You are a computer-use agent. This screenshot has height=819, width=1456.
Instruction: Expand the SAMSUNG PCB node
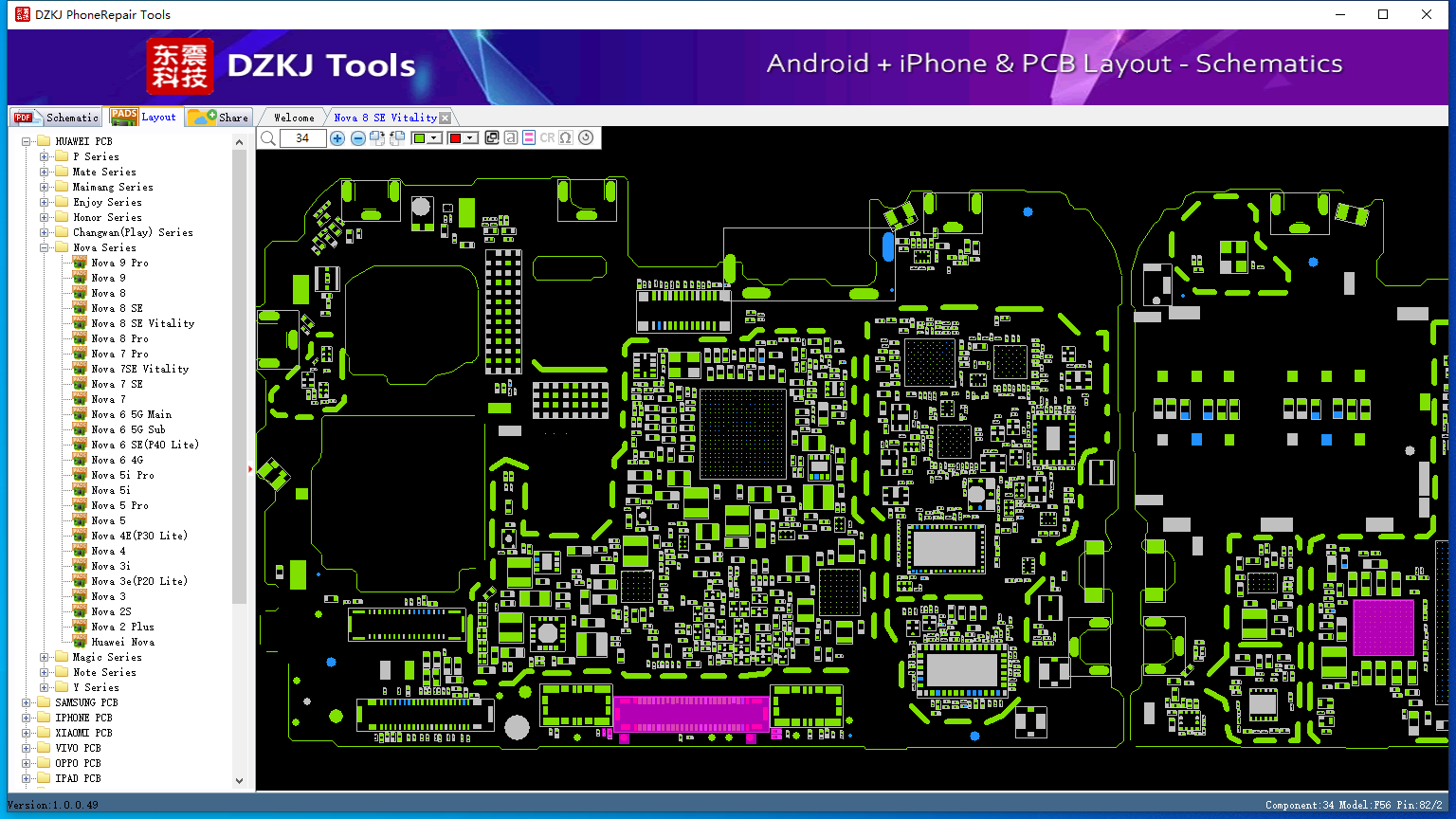(x=27, y=703)
